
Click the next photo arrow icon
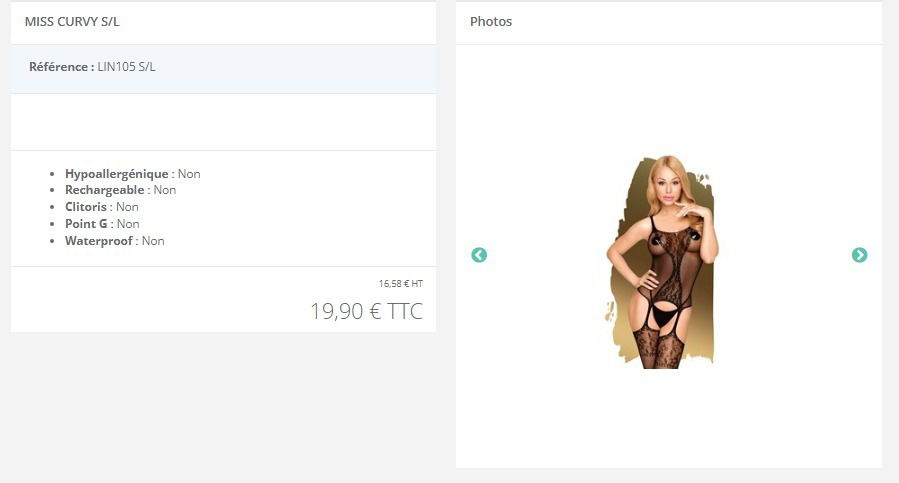tap(859, 255)
